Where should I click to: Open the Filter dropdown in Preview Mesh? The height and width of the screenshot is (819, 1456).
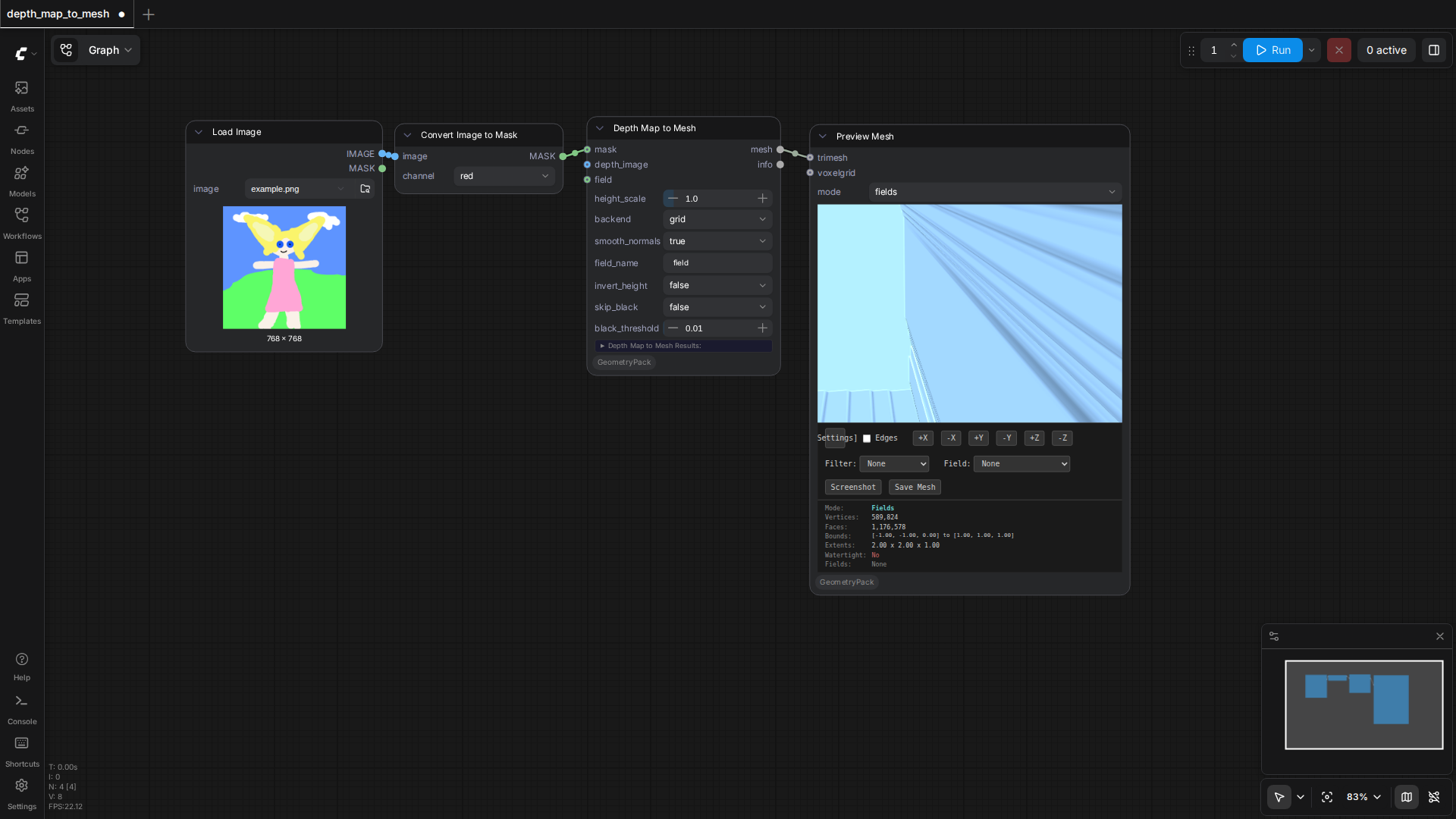pos(894,463)
